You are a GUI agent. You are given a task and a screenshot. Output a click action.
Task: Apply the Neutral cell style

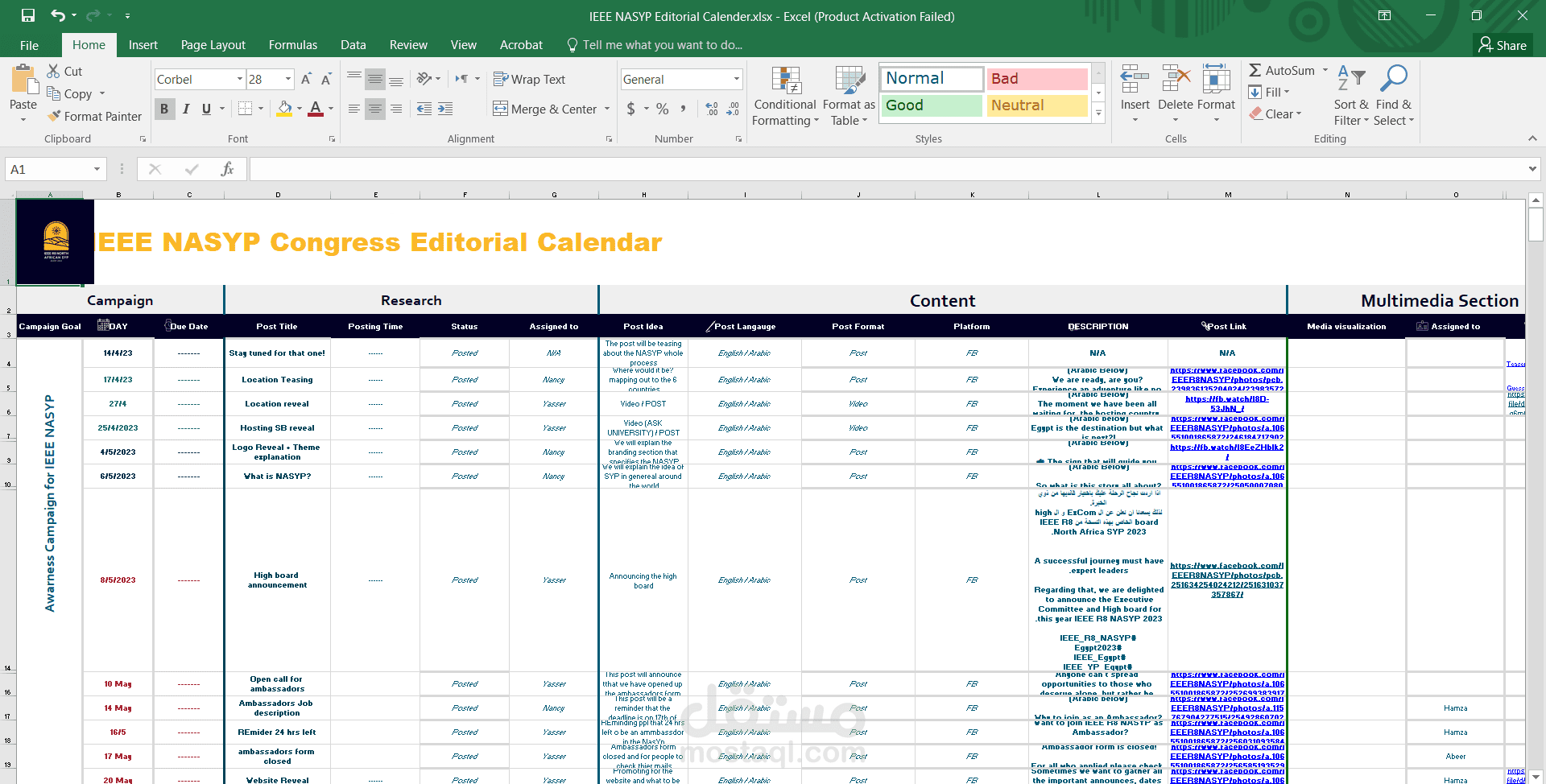click(x=1037, y=105)
